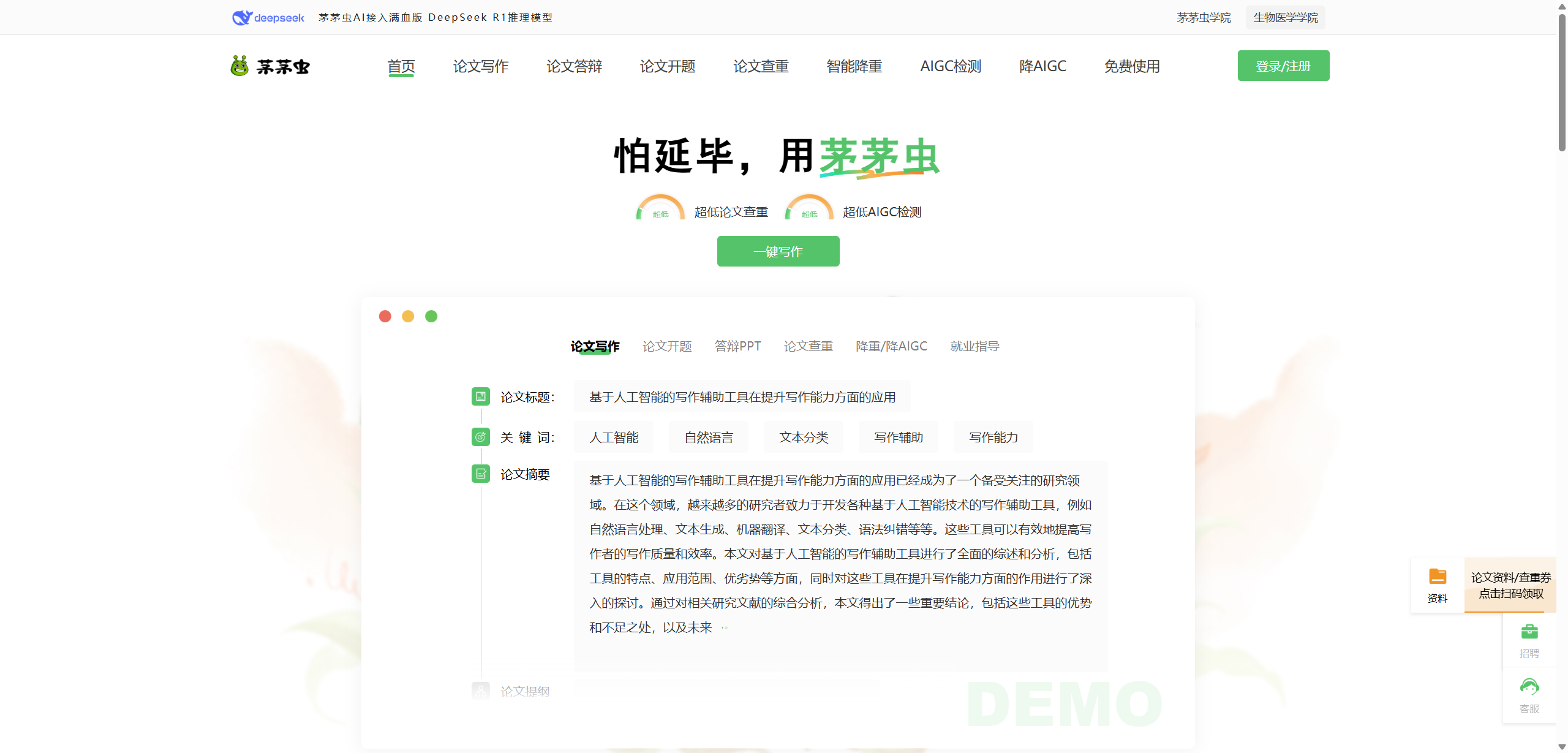This screenshot has width=1568, height=753.
Task: Click the 论文摘要 edit icon
Action: [481, 474]
